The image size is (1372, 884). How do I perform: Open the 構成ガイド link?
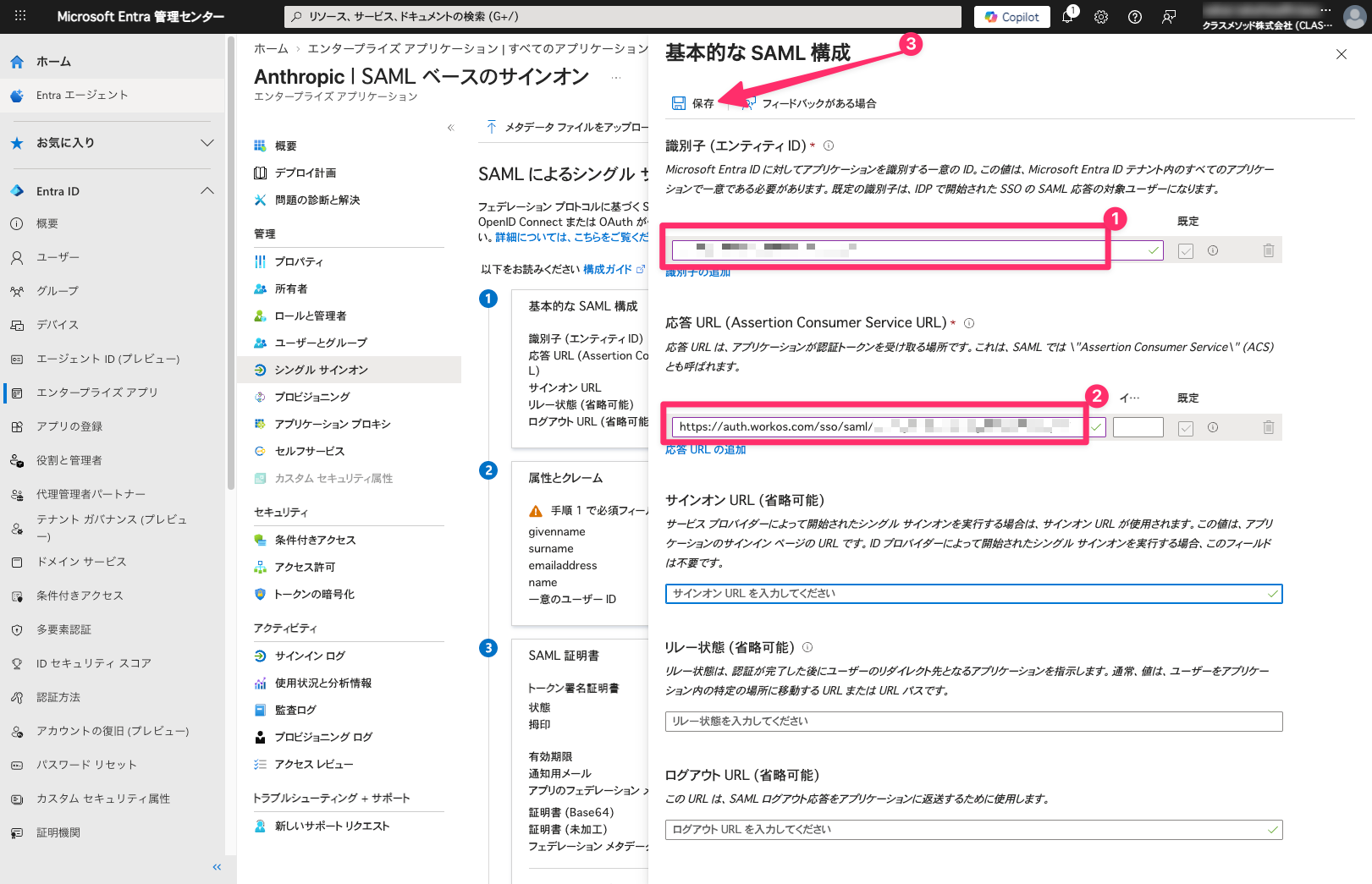(x=607, y=269)
